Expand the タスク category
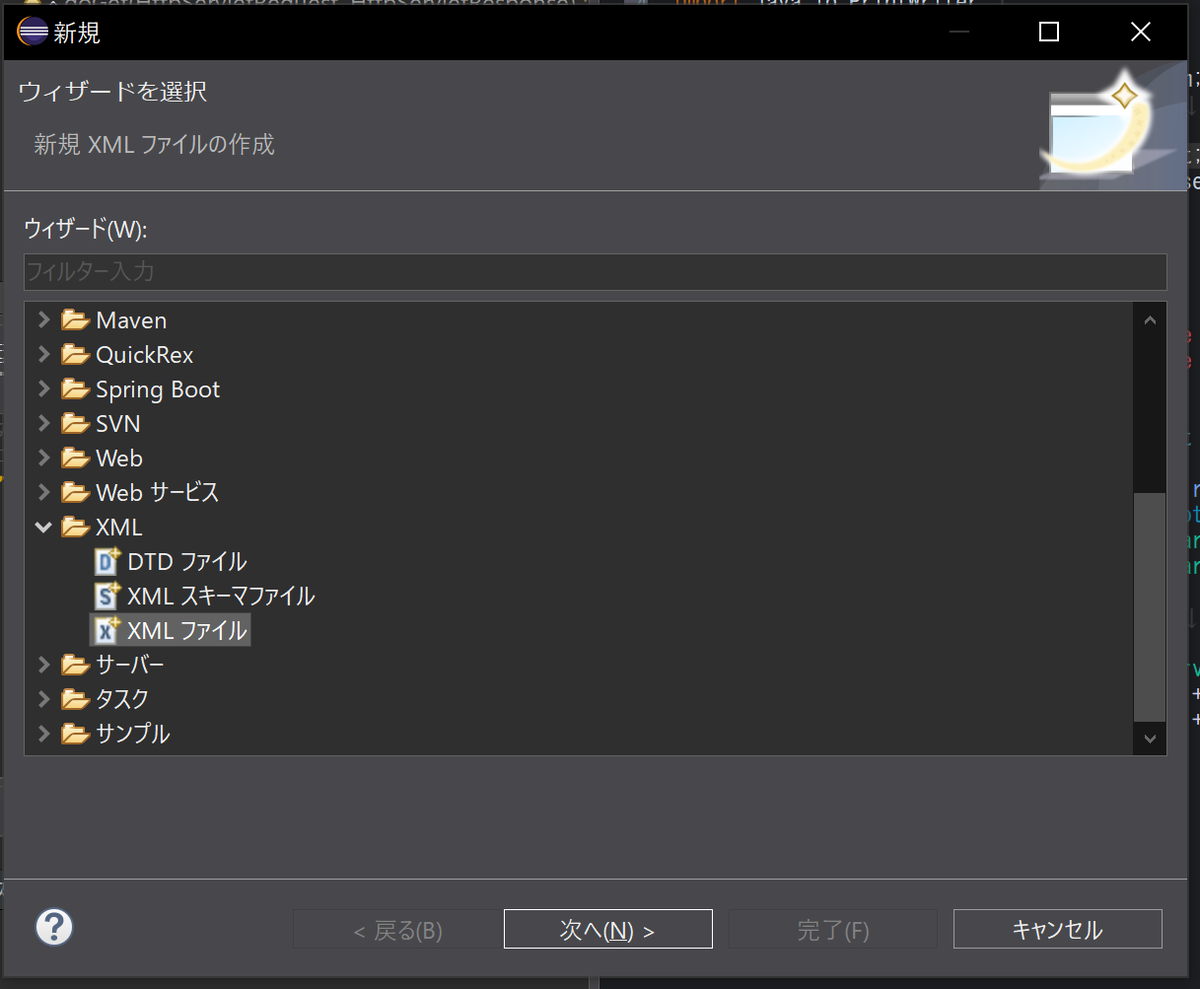The image size is (1200, 989). (43, 699)
